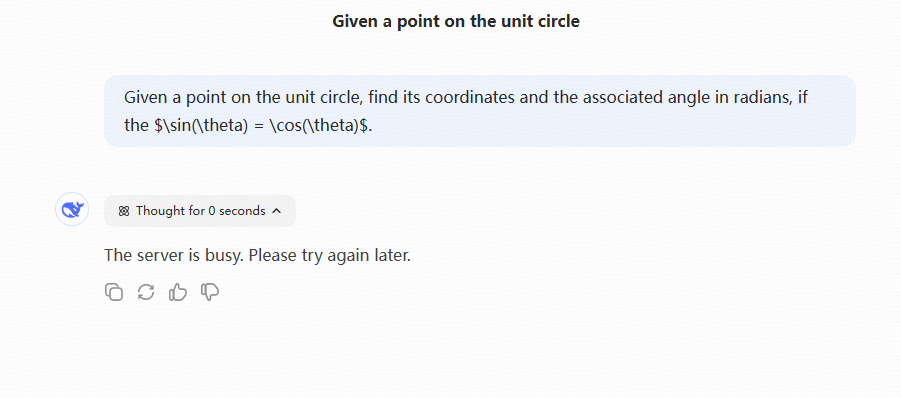Select the blue user message bubble
This screenshot has height=398, width=901.
pos(480,111)
